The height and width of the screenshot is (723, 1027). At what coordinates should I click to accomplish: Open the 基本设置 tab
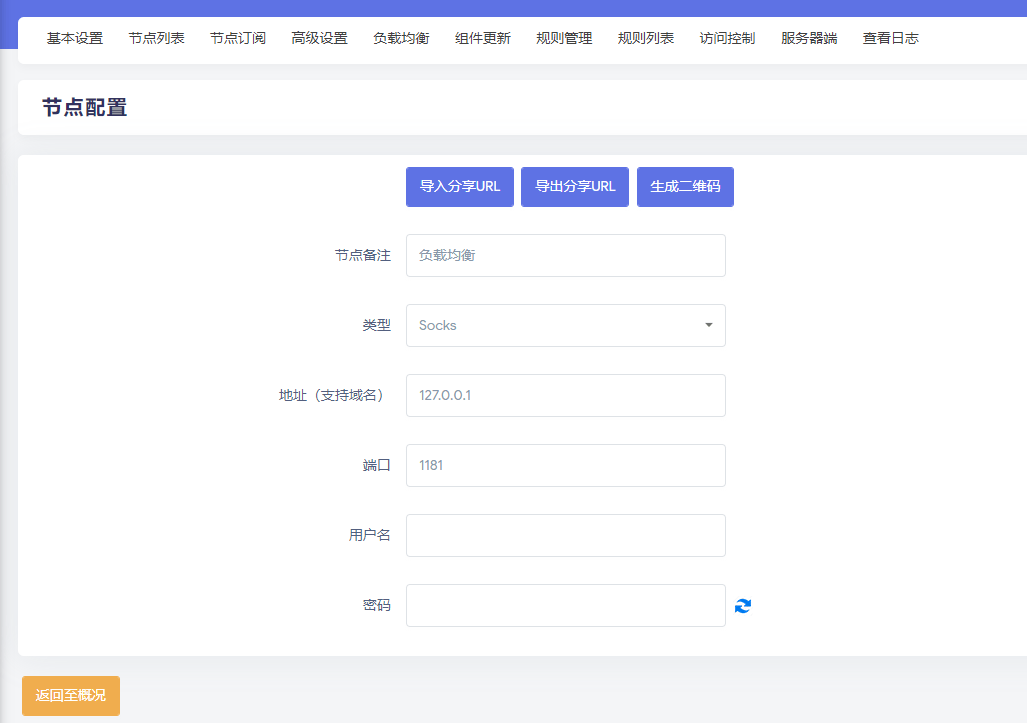pyautogui.click(x=75, y=39)
